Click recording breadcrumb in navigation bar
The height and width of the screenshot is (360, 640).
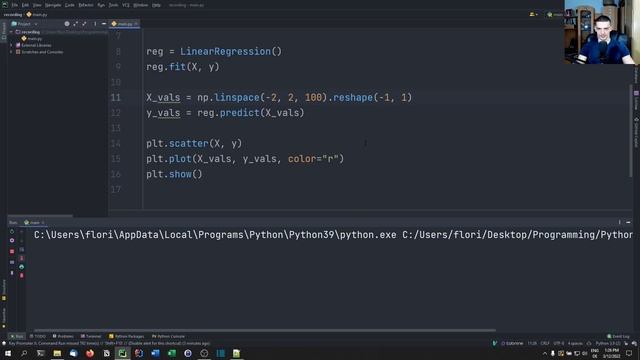click(13, 15)
